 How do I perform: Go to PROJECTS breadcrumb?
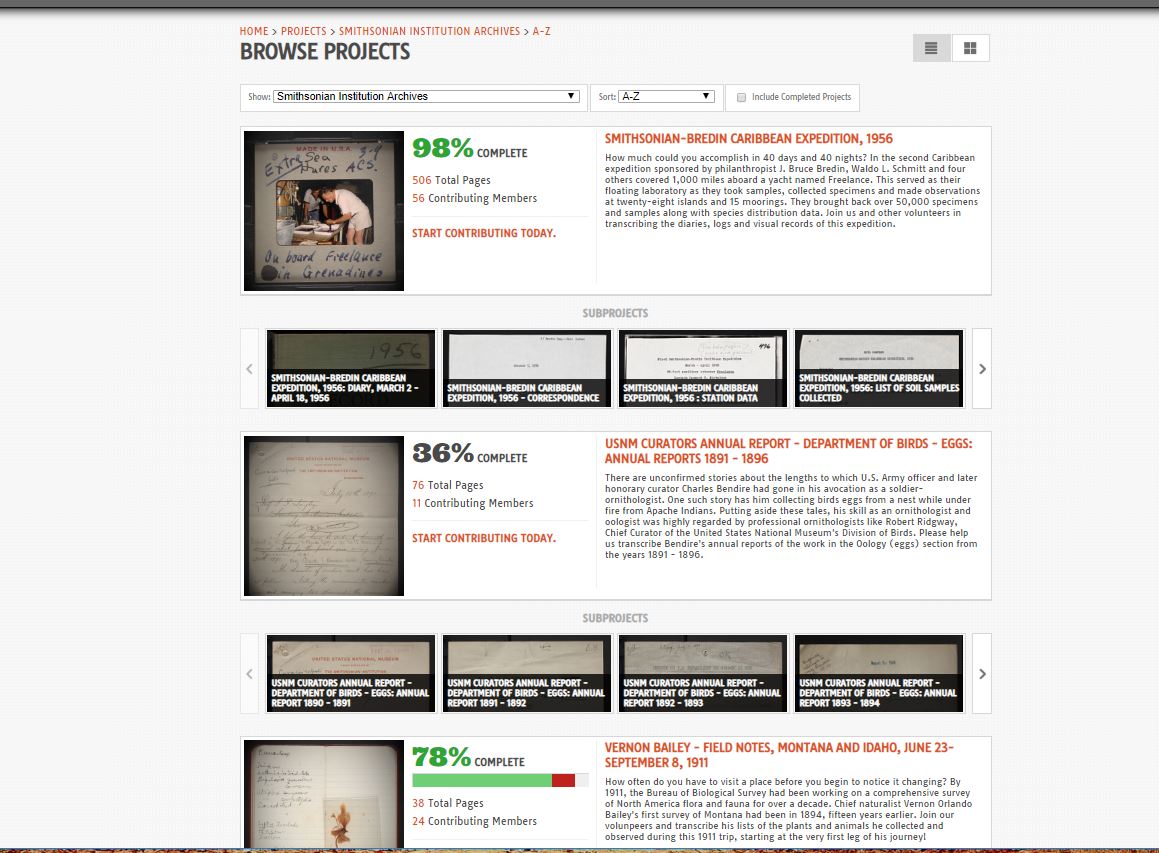coord(303,31)
